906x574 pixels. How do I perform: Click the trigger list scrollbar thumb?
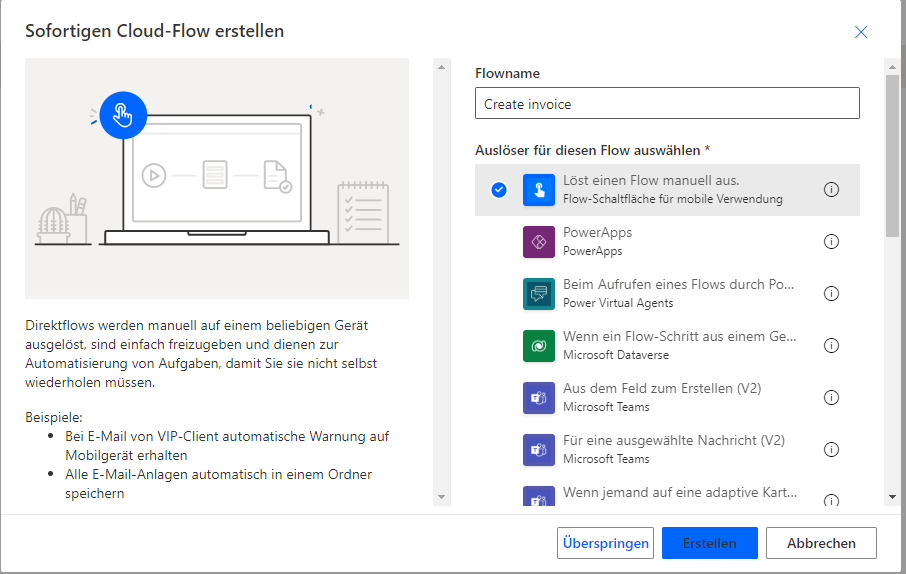click(x=892, y=155)
